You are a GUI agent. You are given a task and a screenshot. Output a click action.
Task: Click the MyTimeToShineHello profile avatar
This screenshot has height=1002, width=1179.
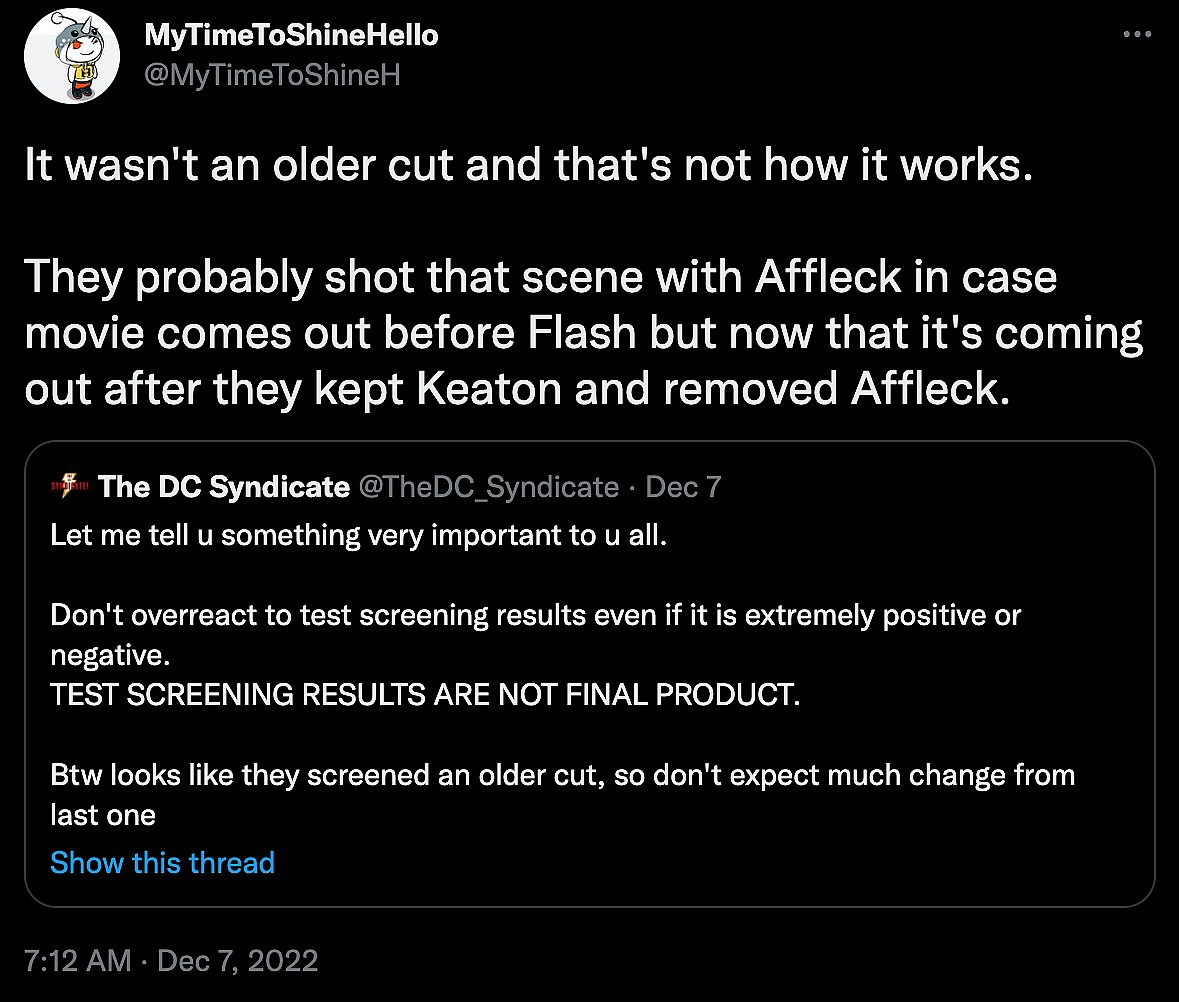click(x=65, y=62)
